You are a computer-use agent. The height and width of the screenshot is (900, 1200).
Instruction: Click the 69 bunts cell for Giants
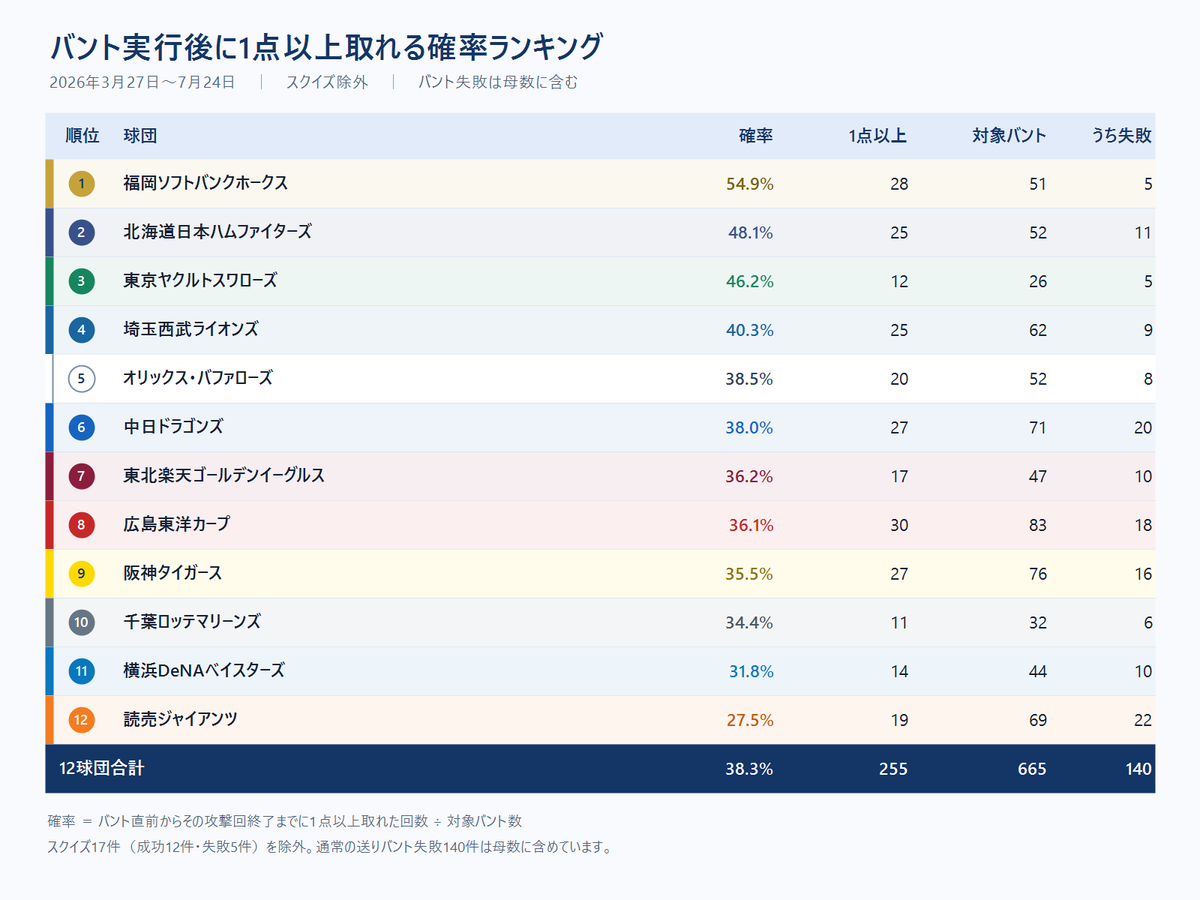(1038, 720)
